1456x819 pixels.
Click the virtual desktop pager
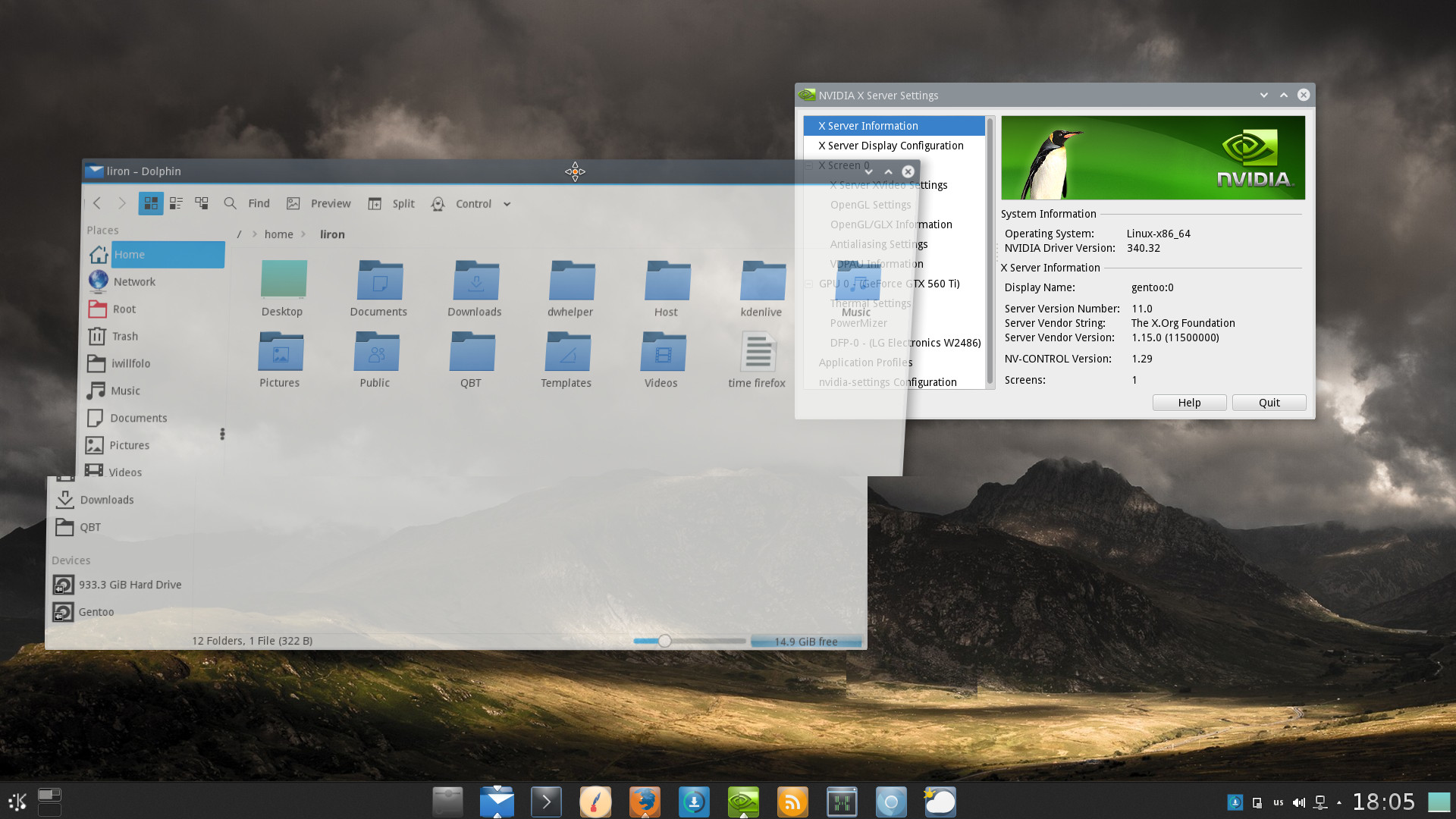49,801
